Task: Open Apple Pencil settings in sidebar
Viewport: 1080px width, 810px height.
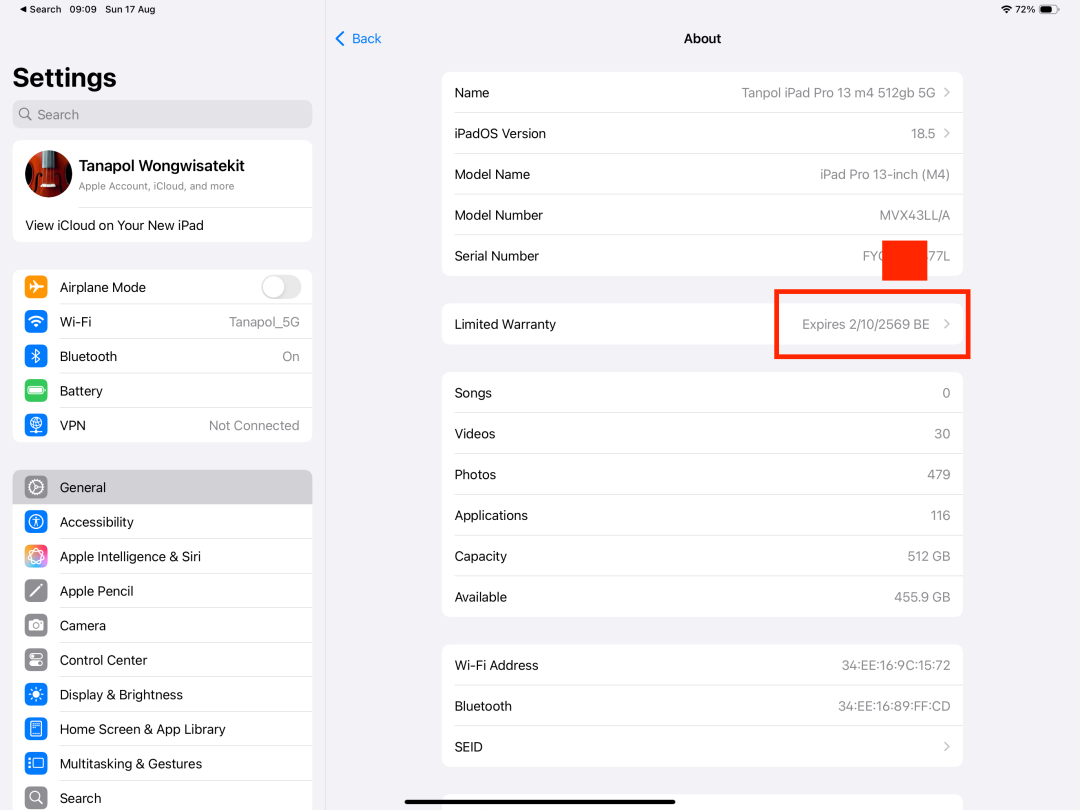Action: pyautogui.click(x=162, y=590)
